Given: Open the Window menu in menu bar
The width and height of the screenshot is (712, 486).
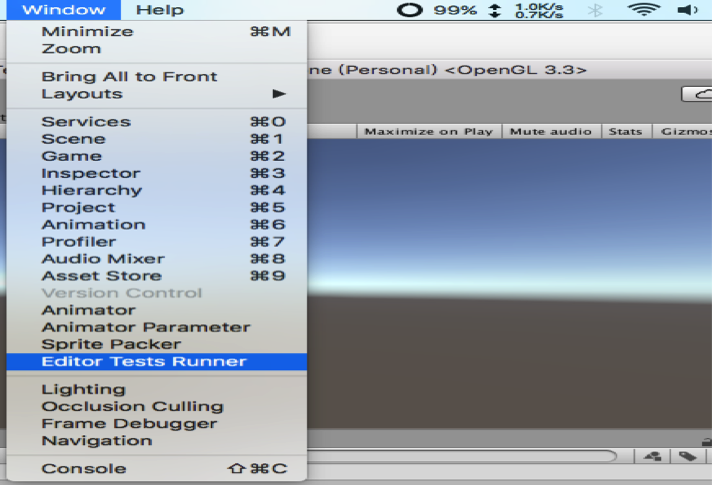Looking at the screenshot, I should [x=64, y=10].
